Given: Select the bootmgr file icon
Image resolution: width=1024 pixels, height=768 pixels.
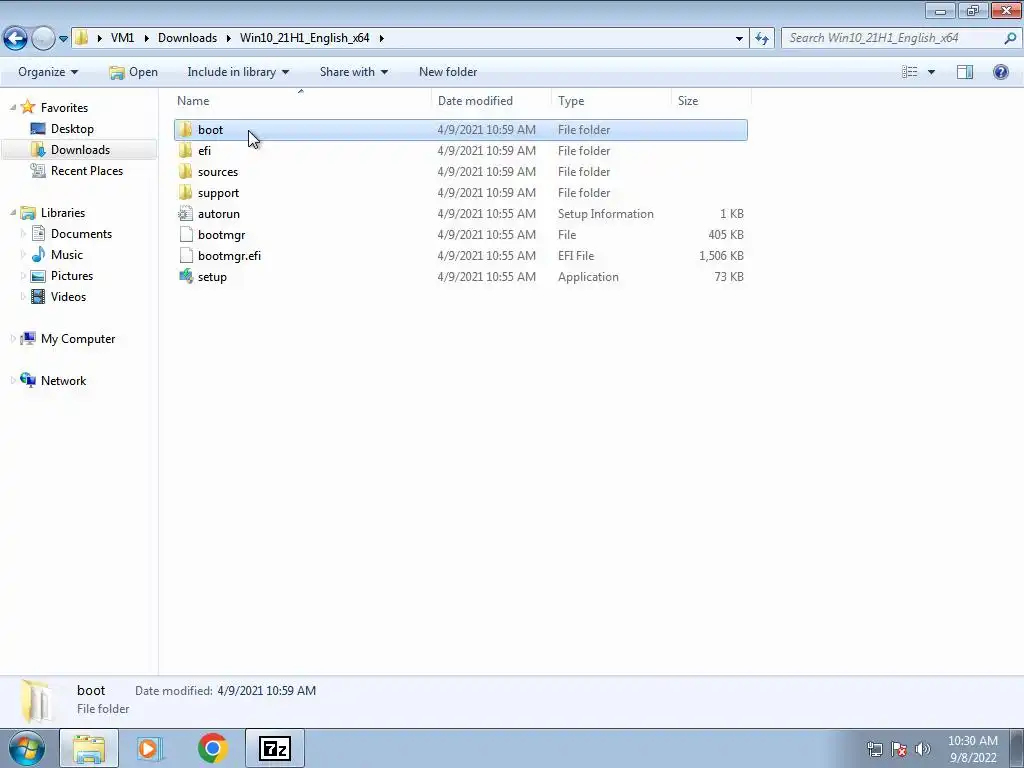Looking at the screenshot, I should click(x=185, y=234).
